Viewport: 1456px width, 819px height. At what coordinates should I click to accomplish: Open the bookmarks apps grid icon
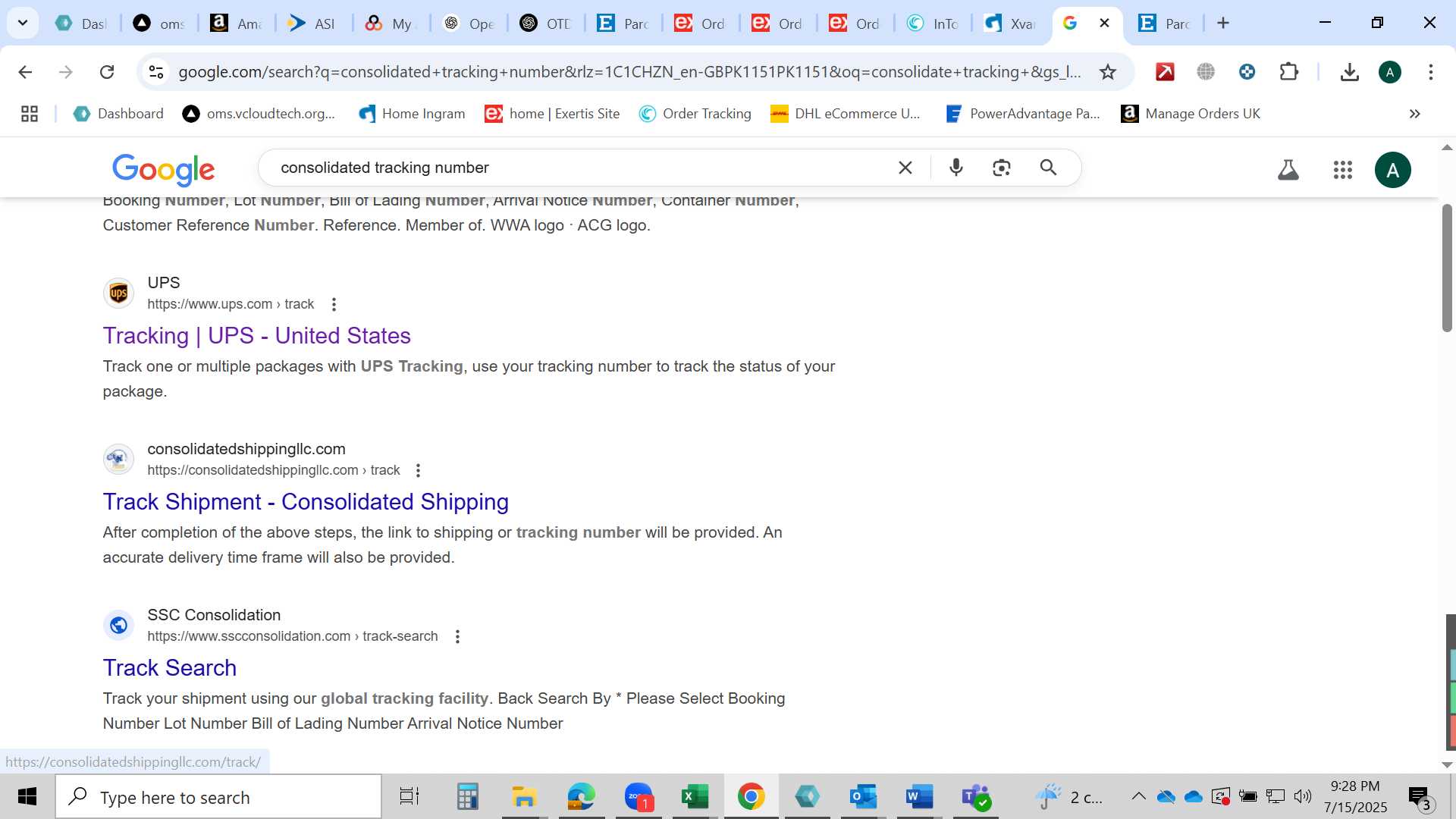tap(30, 114)
